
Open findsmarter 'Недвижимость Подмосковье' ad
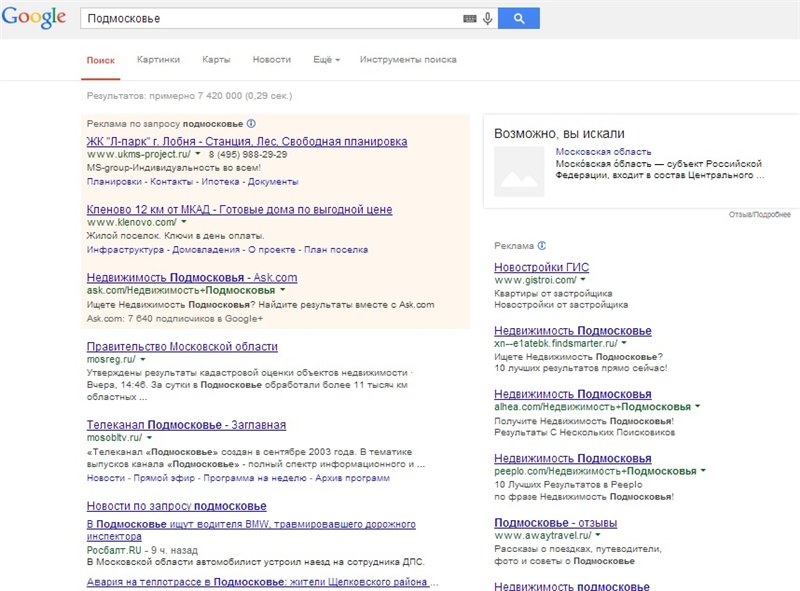pyautogui.click(x=572, y=331)
